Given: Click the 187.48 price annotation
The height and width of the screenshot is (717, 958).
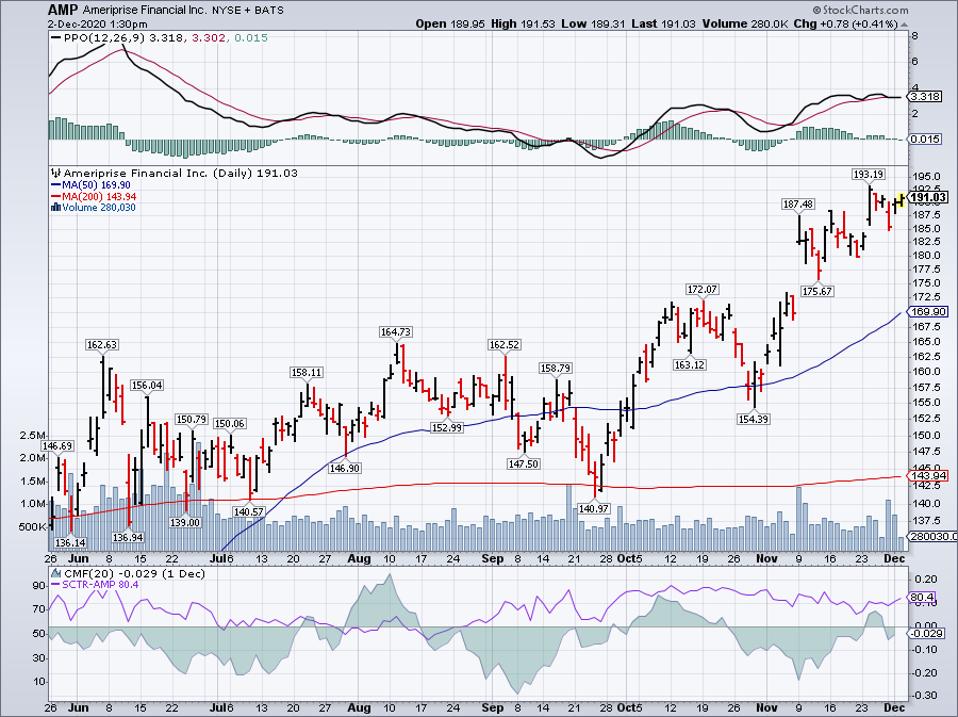Looking at the screenshot, I should (x=798, y=205).
